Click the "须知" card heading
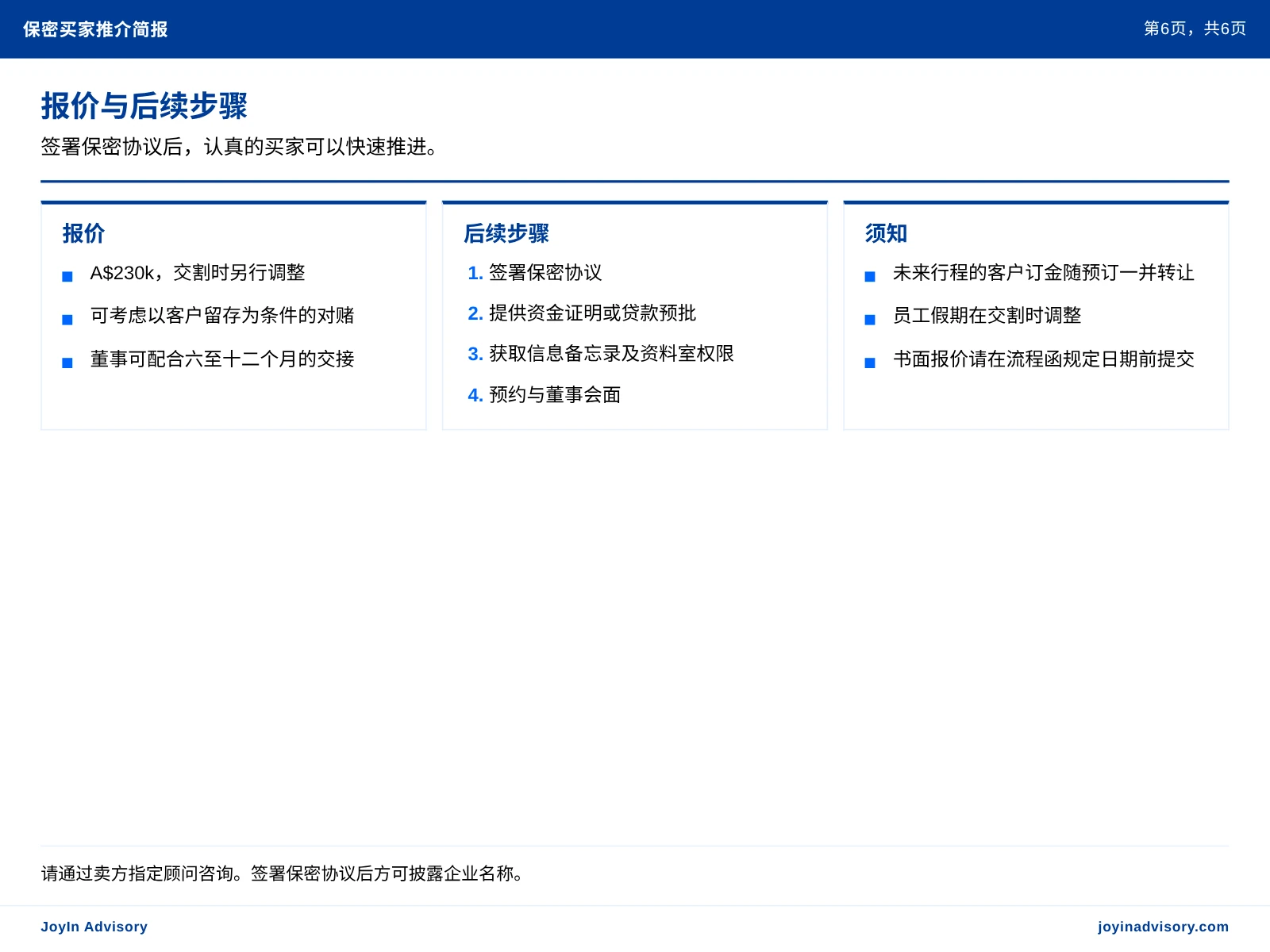The height and width of the screenshot is (952, 1270). click(886, 233)
